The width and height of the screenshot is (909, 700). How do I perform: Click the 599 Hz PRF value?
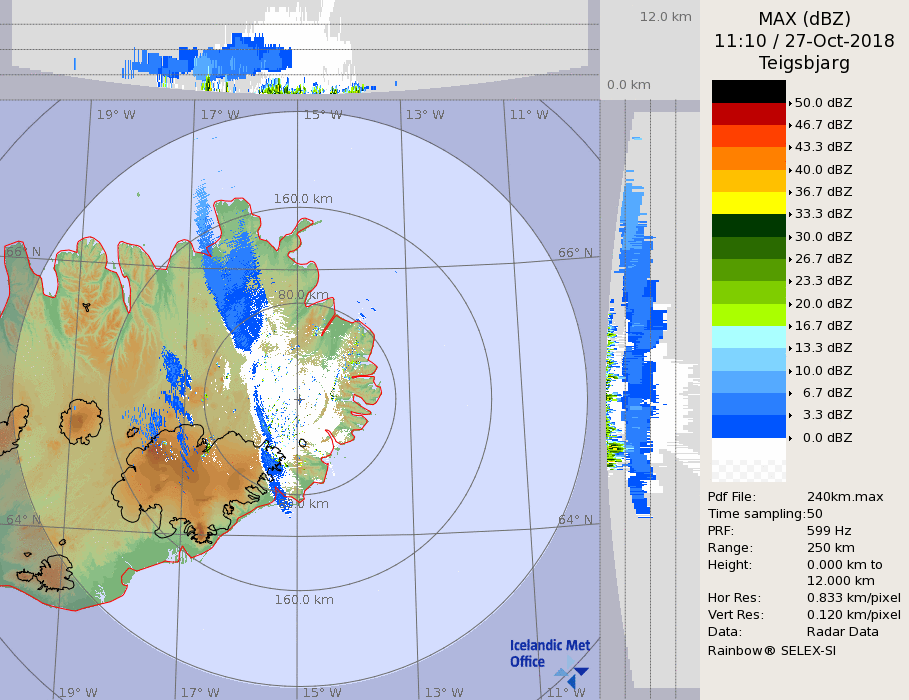point(829,531)
